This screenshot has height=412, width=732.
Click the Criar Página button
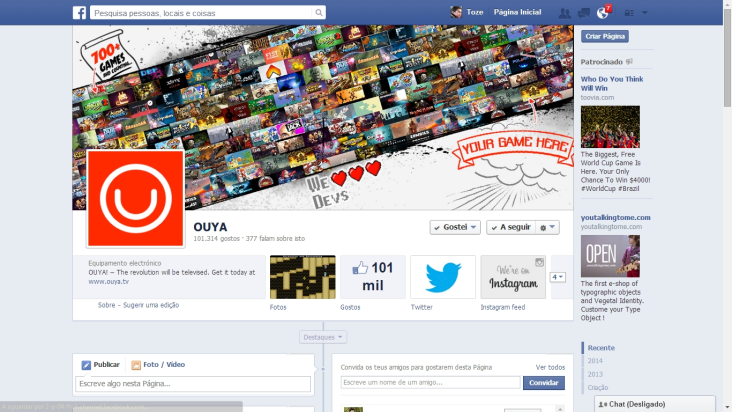(x=605, y=36)
